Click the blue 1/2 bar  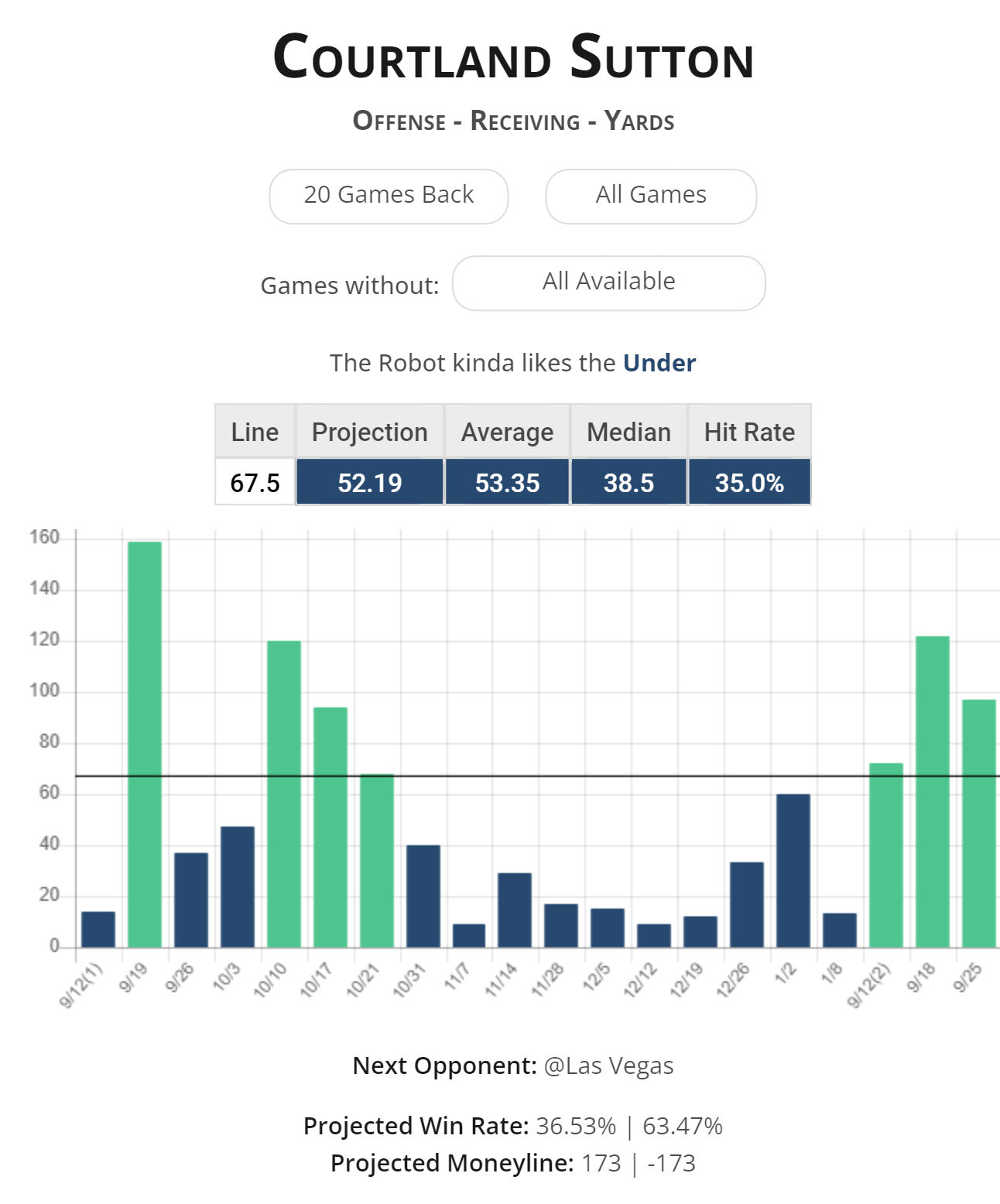point(793,870)
